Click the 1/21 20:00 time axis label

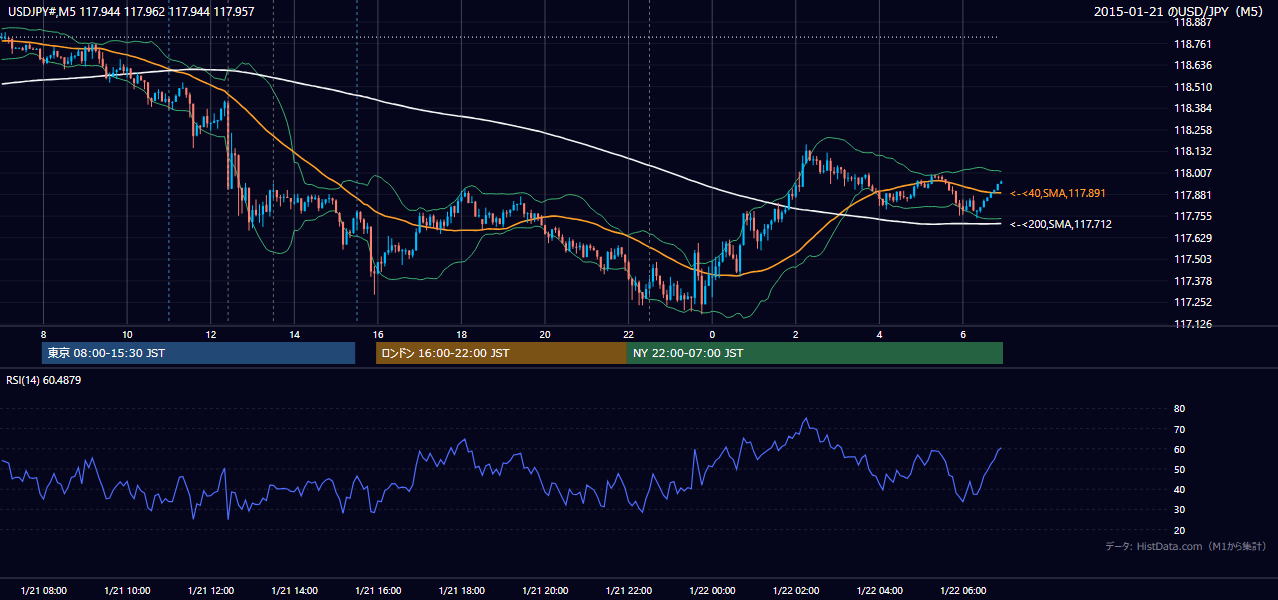pos(545,591)
